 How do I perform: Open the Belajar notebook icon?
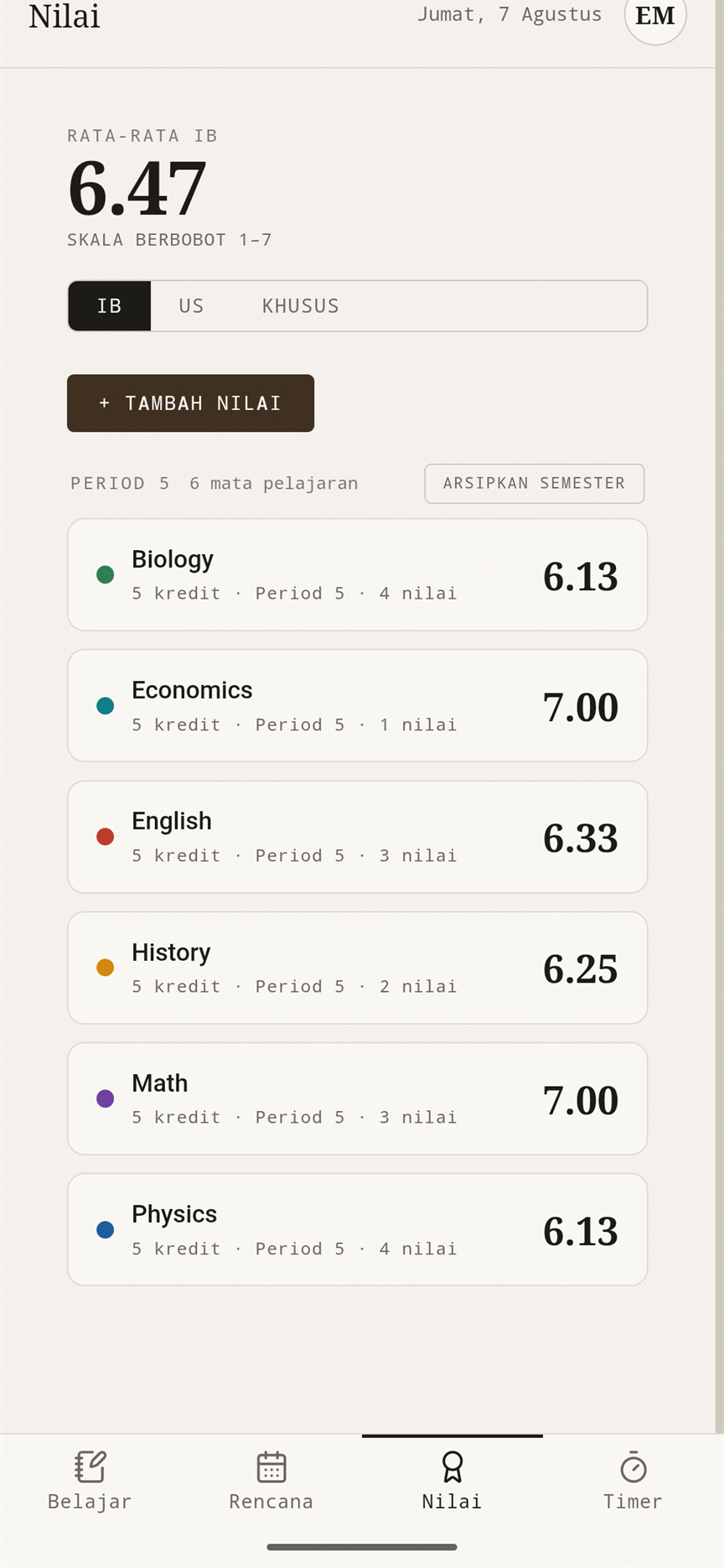[90, 1467]
